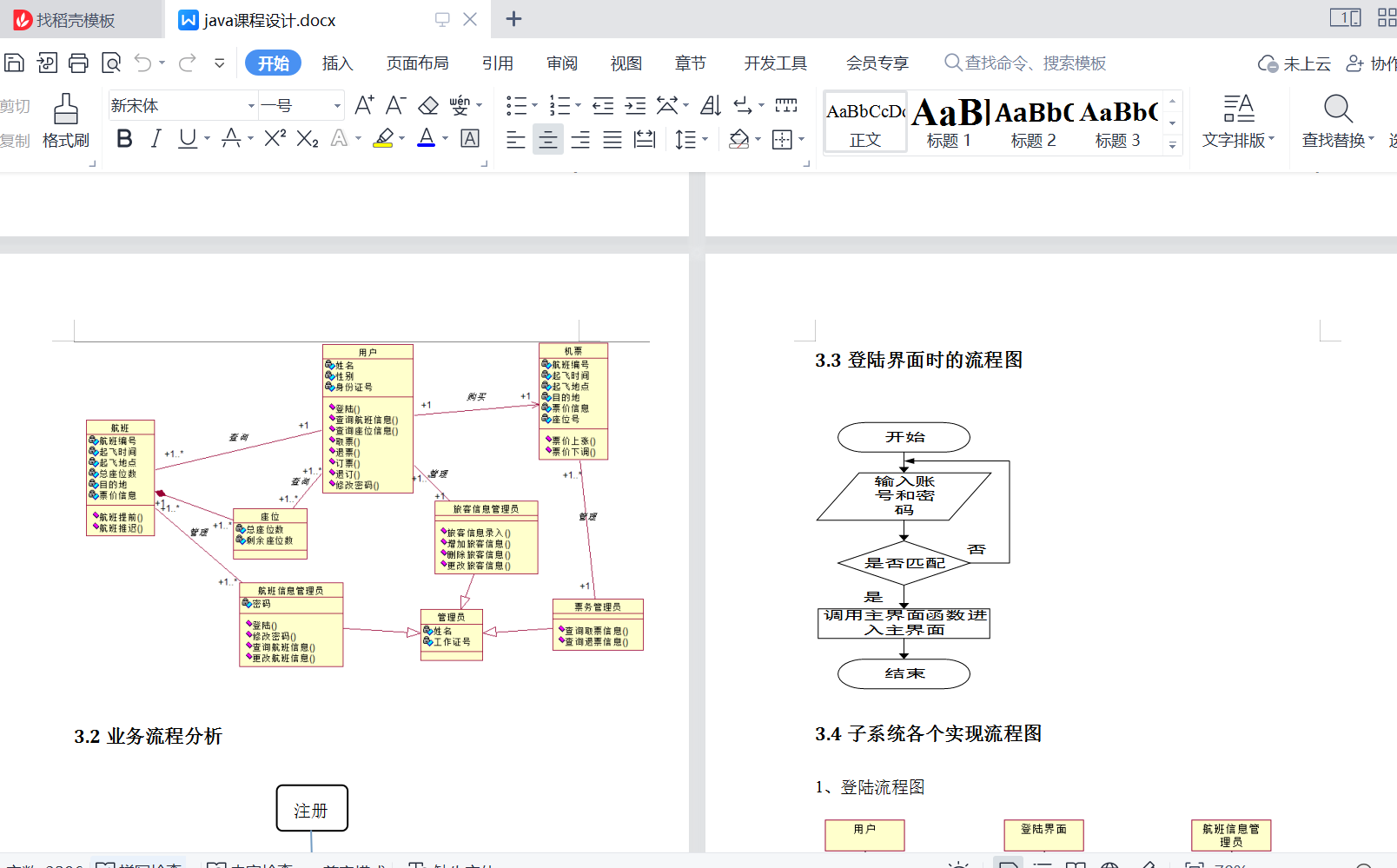Open Print Preview icon

coord(111,63)
